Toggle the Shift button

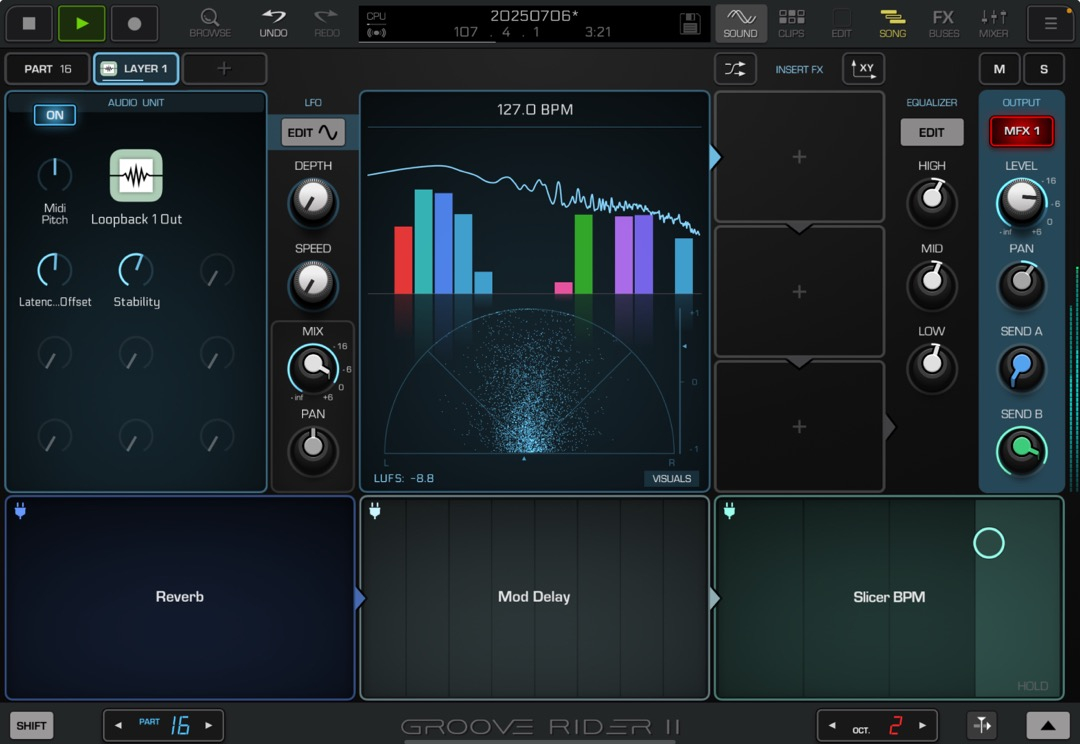point(31,725)
